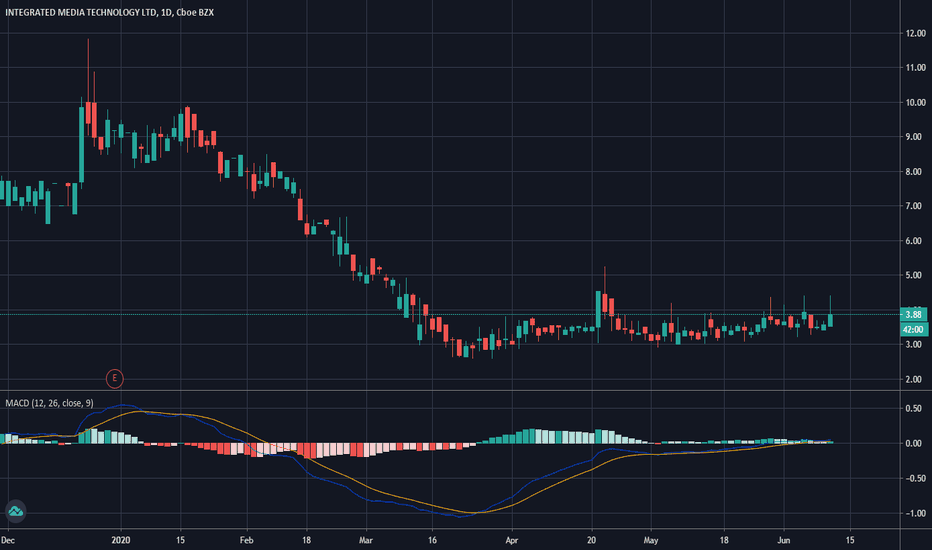
Task: Click the countdown label 42:00
Action: [913, 329]
